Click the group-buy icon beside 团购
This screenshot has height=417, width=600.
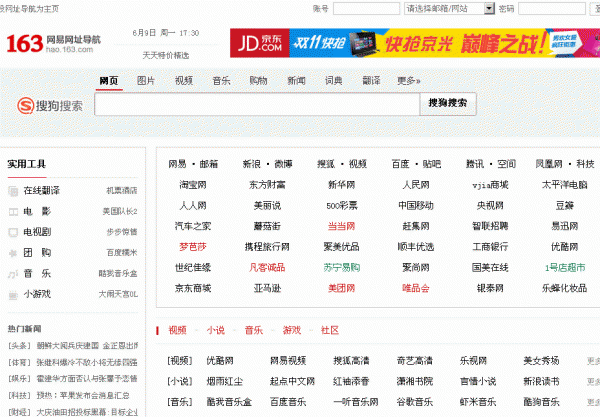(x=13, y=253)
